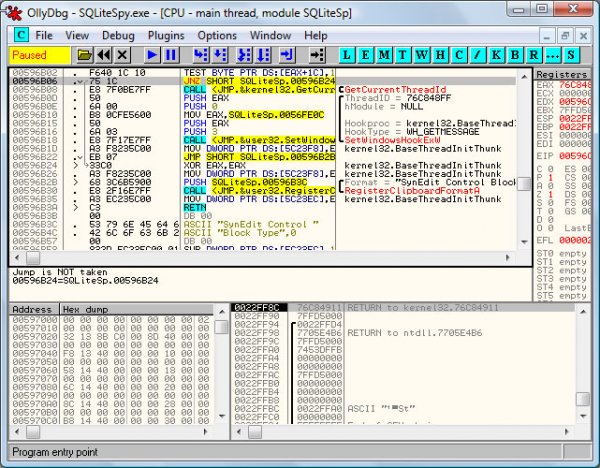The image size is (600, 468).
Task: Click the Trace over toolbar icon
Action: [263, 55]
